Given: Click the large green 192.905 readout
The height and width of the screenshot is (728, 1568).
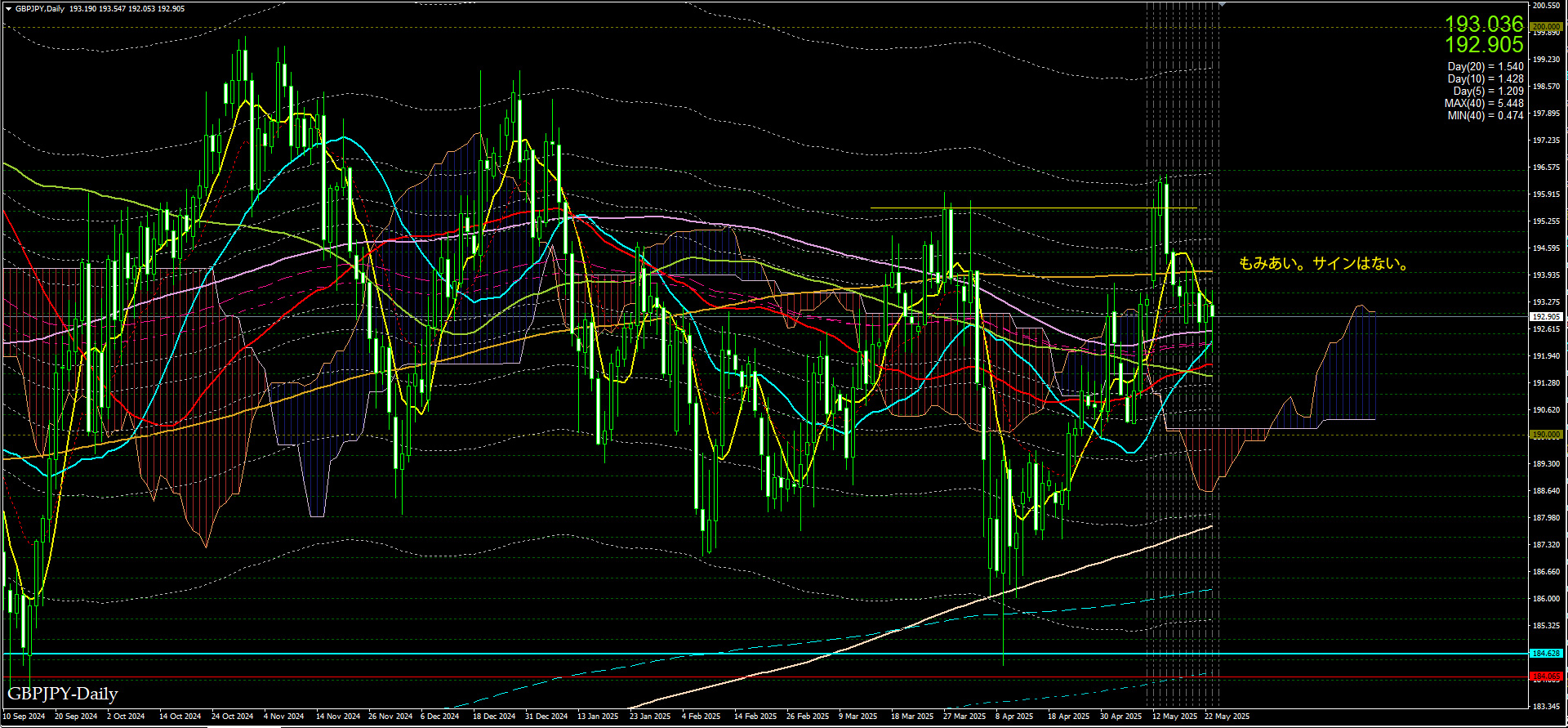Looking at the screenshot, I should coord(1484,45).
